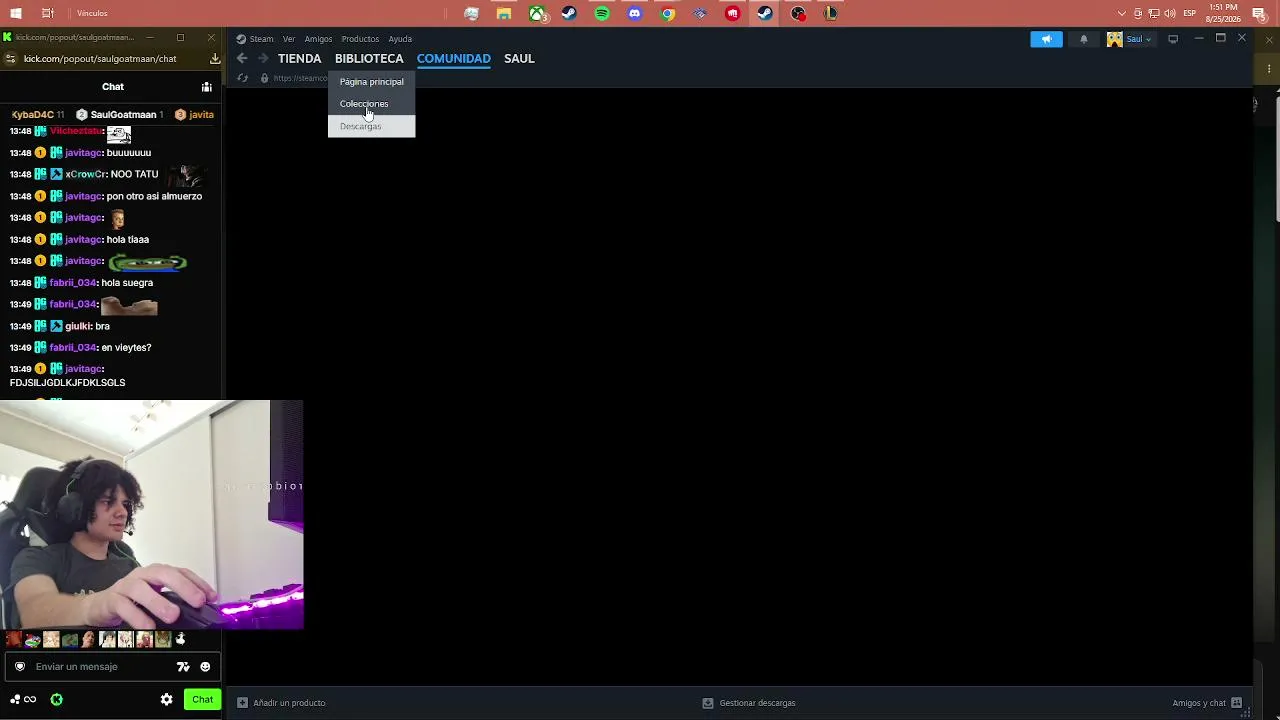
Task: Open the Windows Start menu
Action: click(15, 14)
